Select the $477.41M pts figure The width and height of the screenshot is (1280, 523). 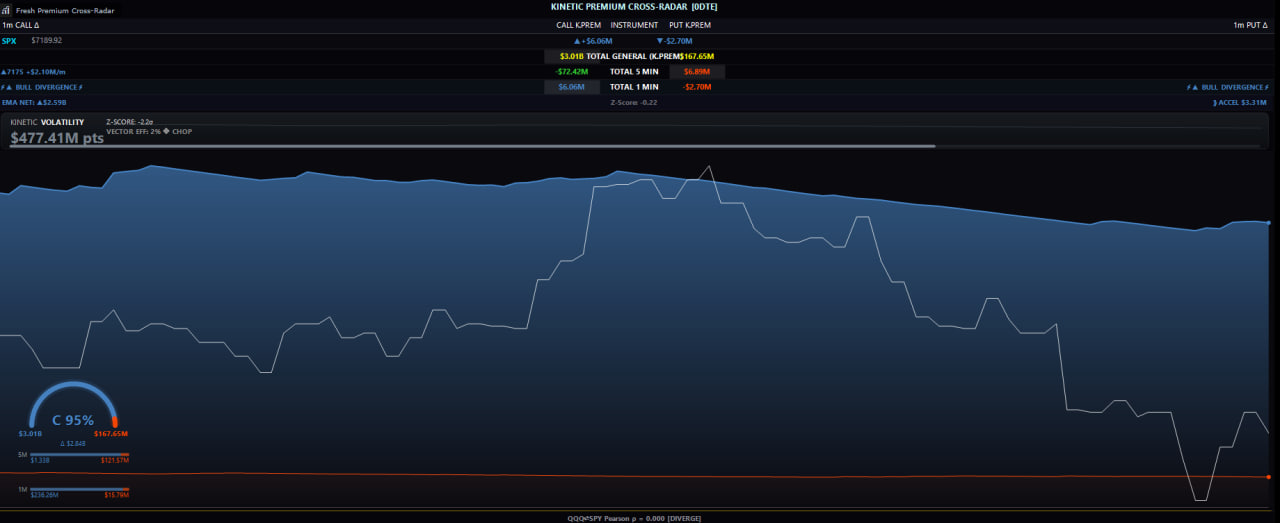[x=57, y=138]
